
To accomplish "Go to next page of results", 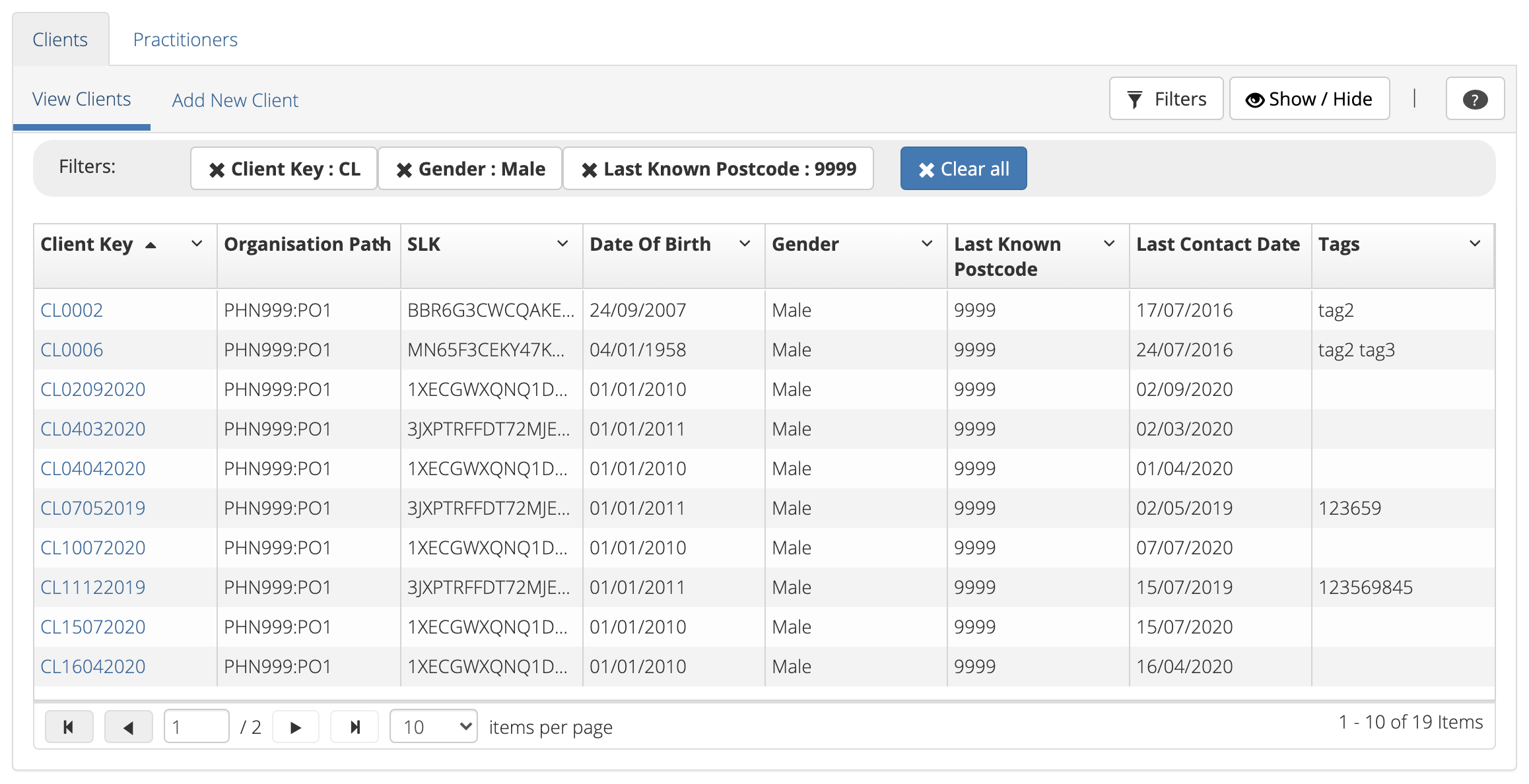I will pyautogui.click(x=296, y=727).
